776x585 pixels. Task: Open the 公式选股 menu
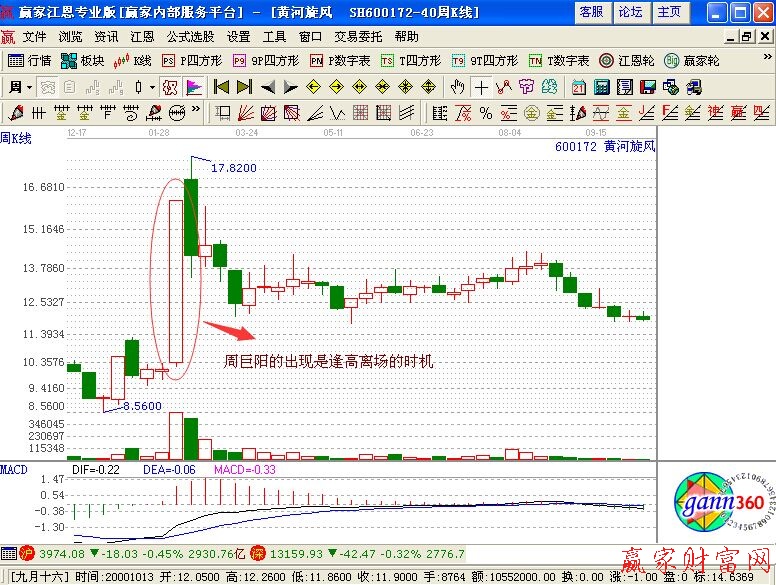(x=186, y=37)
